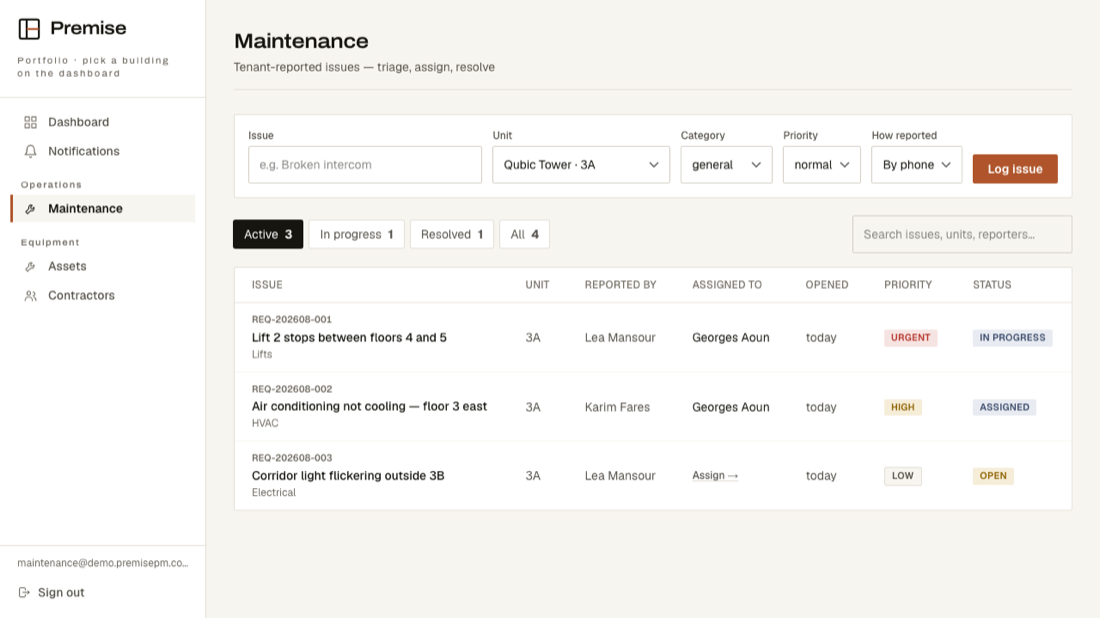This screenshot has height=618, width=1100.
Task: Click the OPEN status badge
Action: coord(993,476)
